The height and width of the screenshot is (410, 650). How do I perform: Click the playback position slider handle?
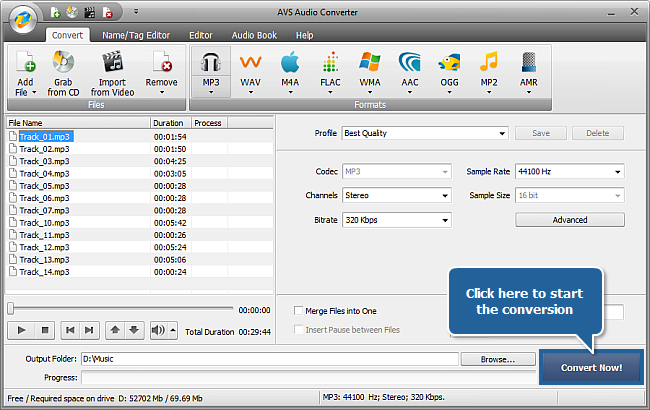pyautogui.click(x=11, y=308)
